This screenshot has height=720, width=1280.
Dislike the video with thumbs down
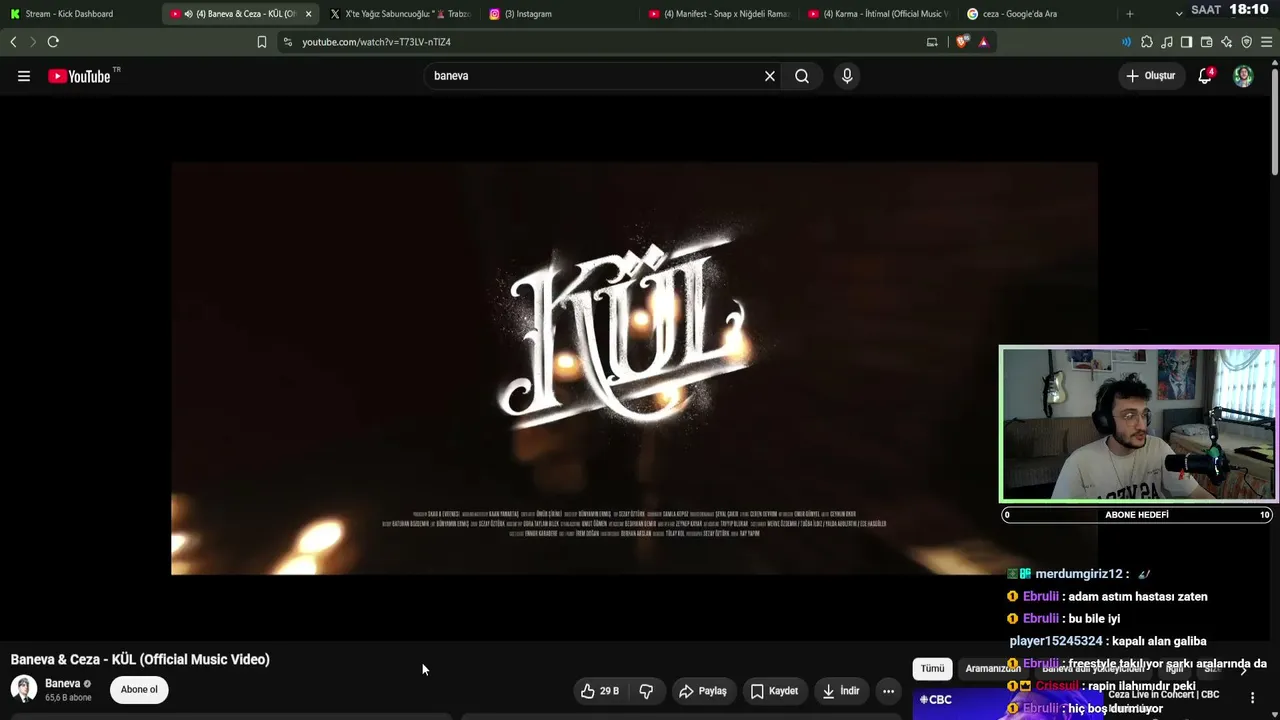(647, 691)
